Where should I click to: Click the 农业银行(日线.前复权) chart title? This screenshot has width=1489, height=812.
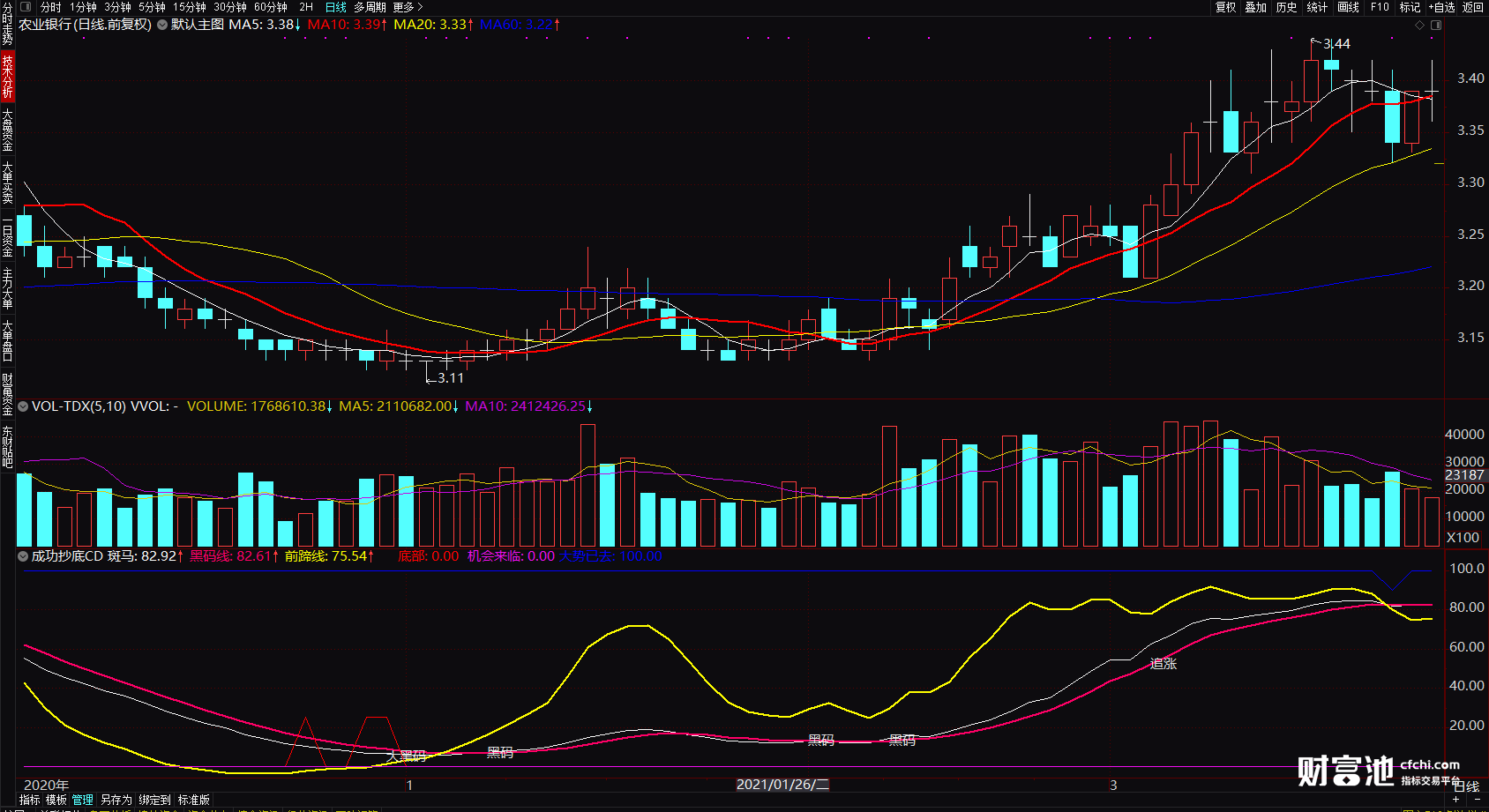[x=86, y=25]
